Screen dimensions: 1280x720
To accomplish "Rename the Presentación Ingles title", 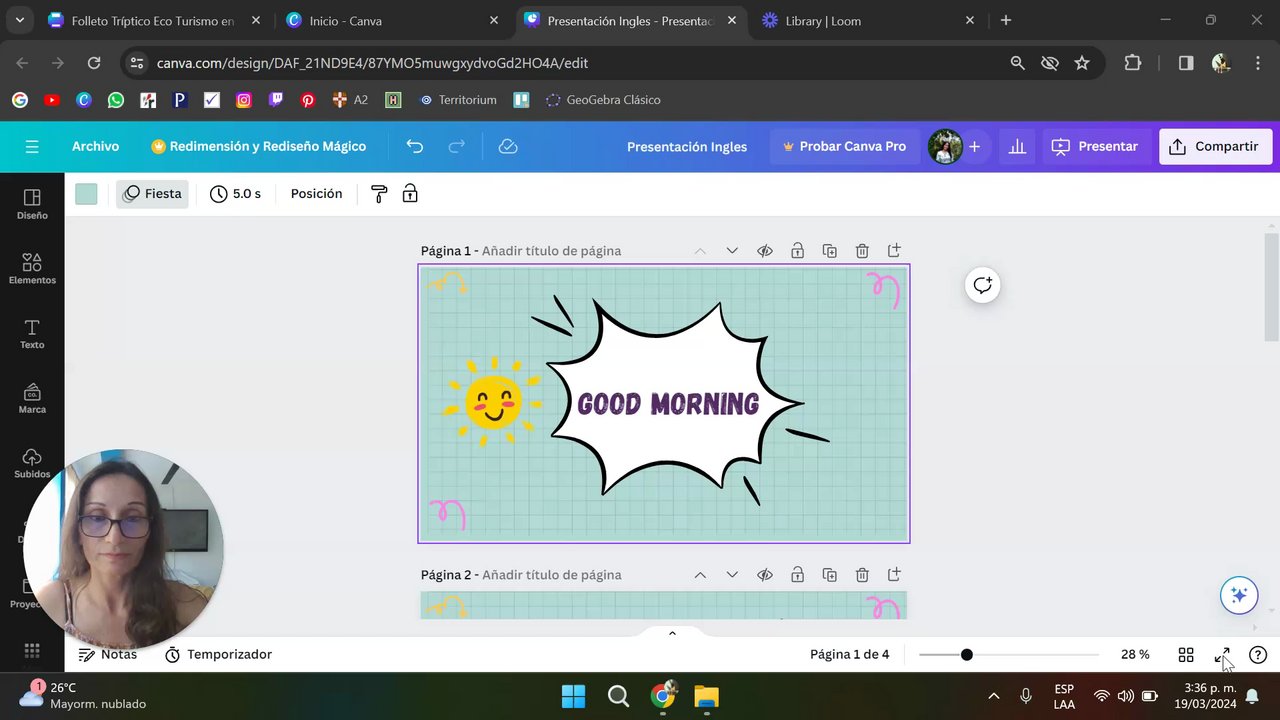I will pos(687,147).
